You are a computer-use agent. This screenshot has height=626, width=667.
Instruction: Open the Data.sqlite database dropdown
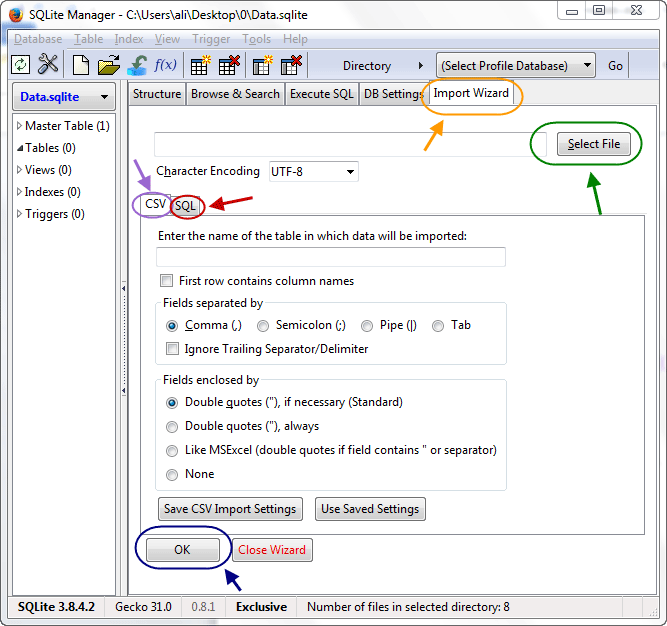pyautogui.click(x=64, y=97)
